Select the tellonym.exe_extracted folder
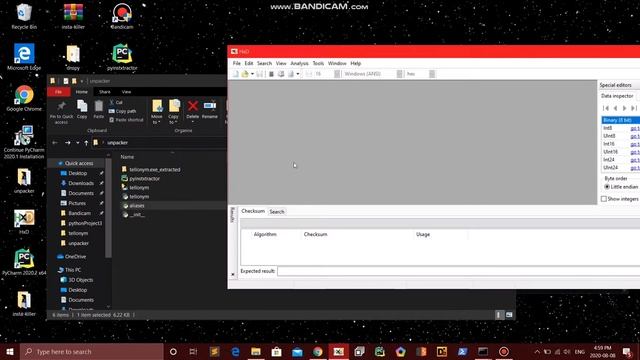This screenshot has height=360, width=640. click(154, 169)
